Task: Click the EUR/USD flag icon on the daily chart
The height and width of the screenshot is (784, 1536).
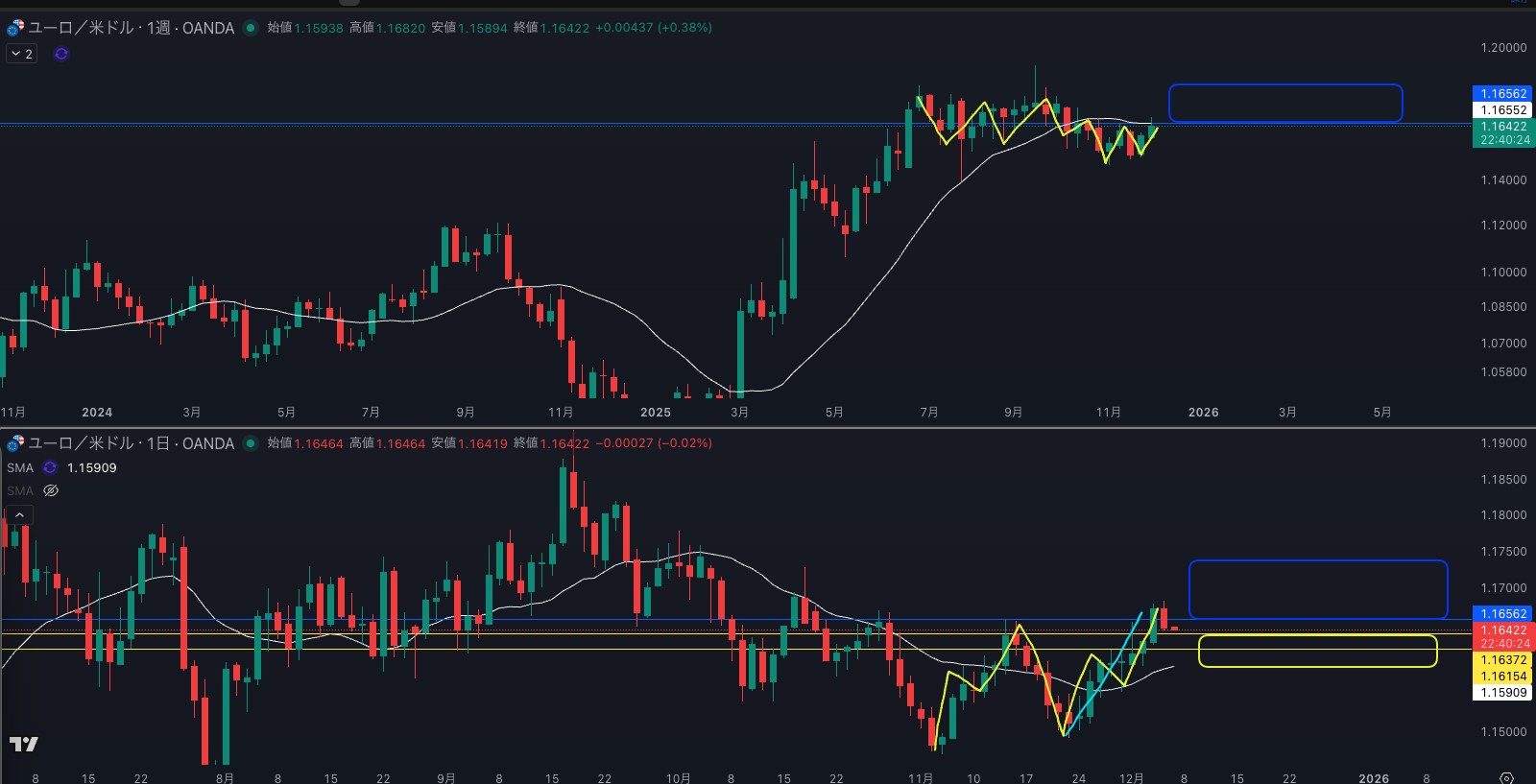Action: 15,443
